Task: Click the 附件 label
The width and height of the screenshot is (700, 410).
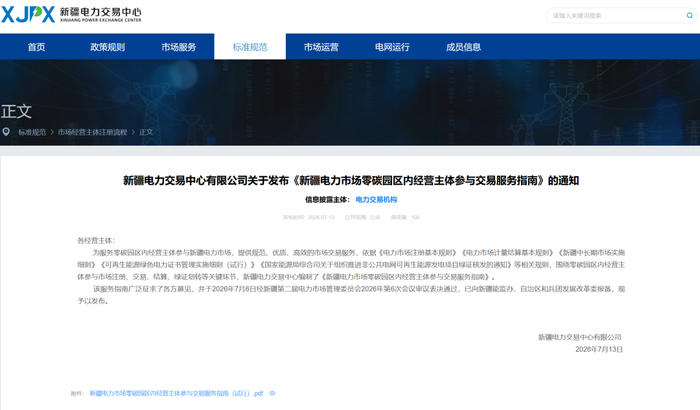Action: [77, 393]
